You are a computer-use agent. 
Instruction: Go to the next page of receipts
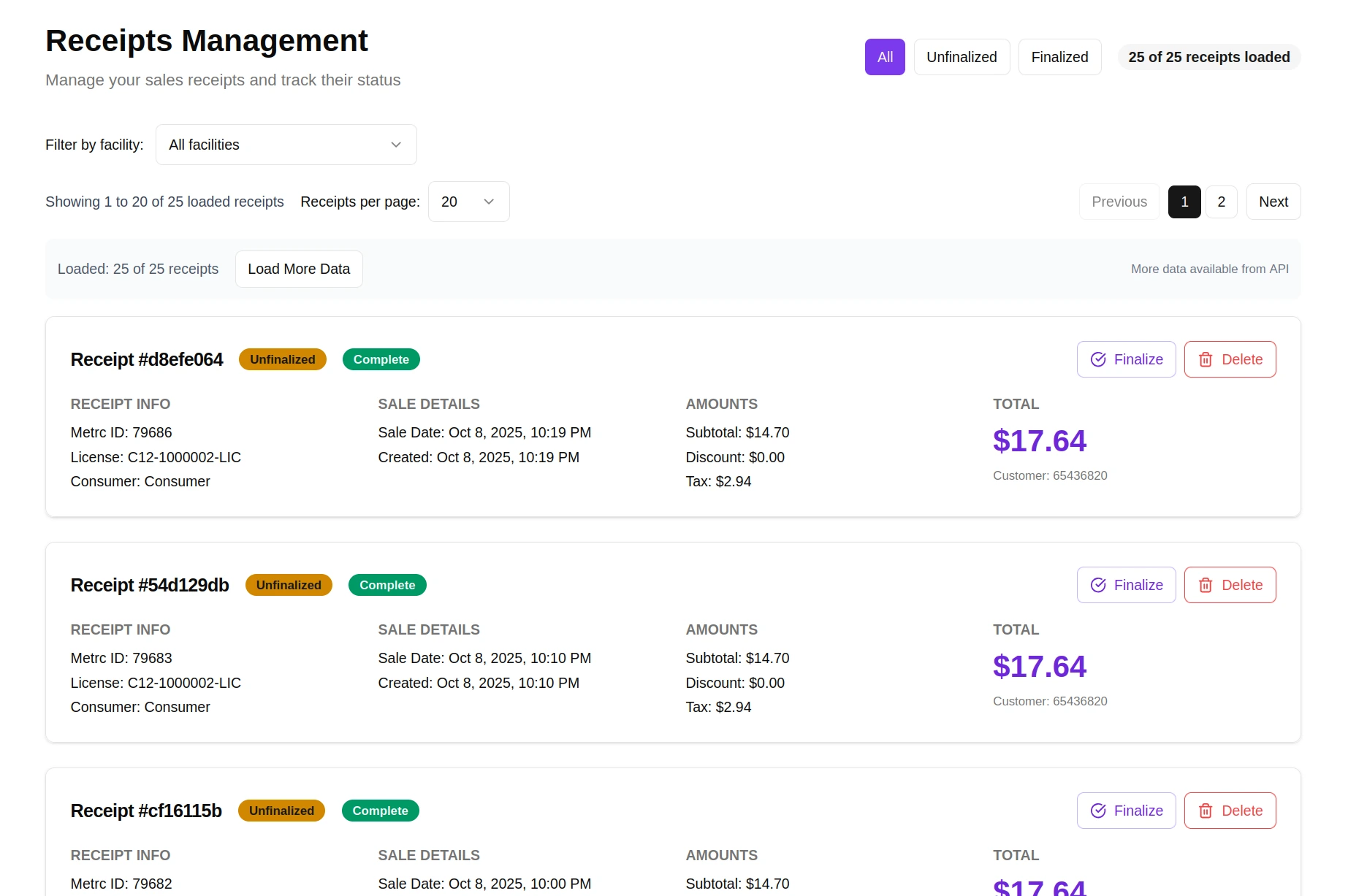click(1273, 202)
